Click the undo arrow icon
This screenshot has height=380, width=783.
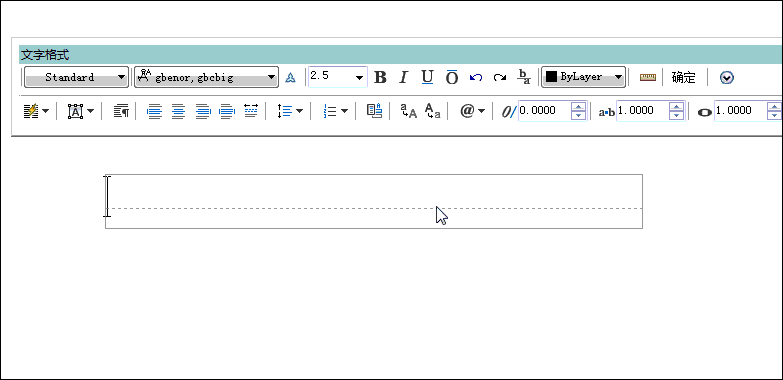pyautogui.click(x=476, y=77)
